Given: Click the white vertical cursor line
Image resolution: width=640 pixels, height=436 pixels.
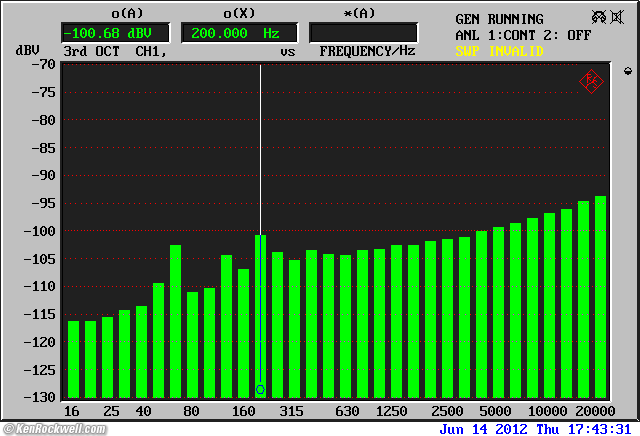Looking at the screenshot, I should click(260, 150).
